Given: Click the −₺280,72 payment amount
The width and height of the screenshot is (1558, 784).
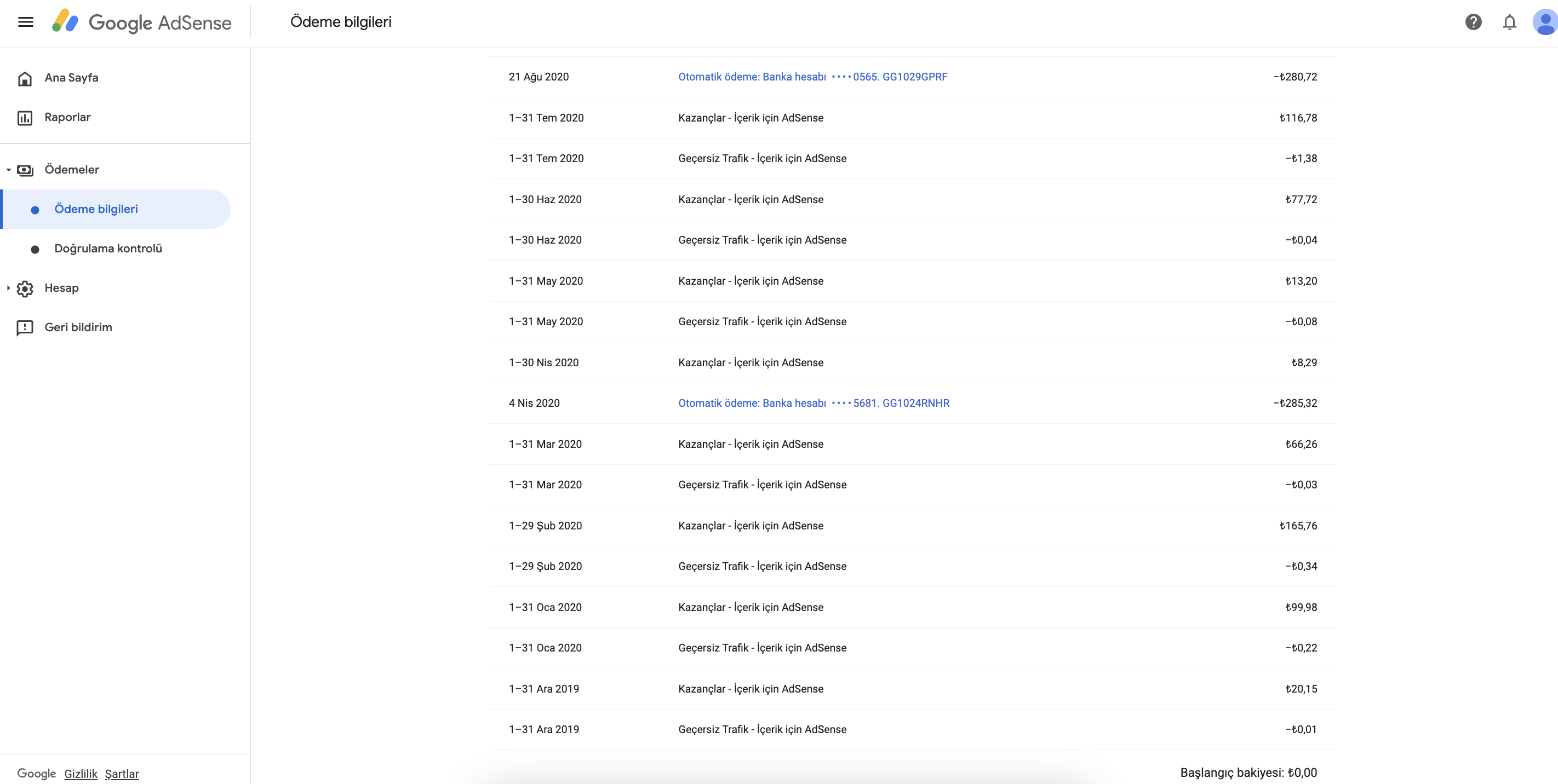Looking at the screenshot, I should 1296,77.
